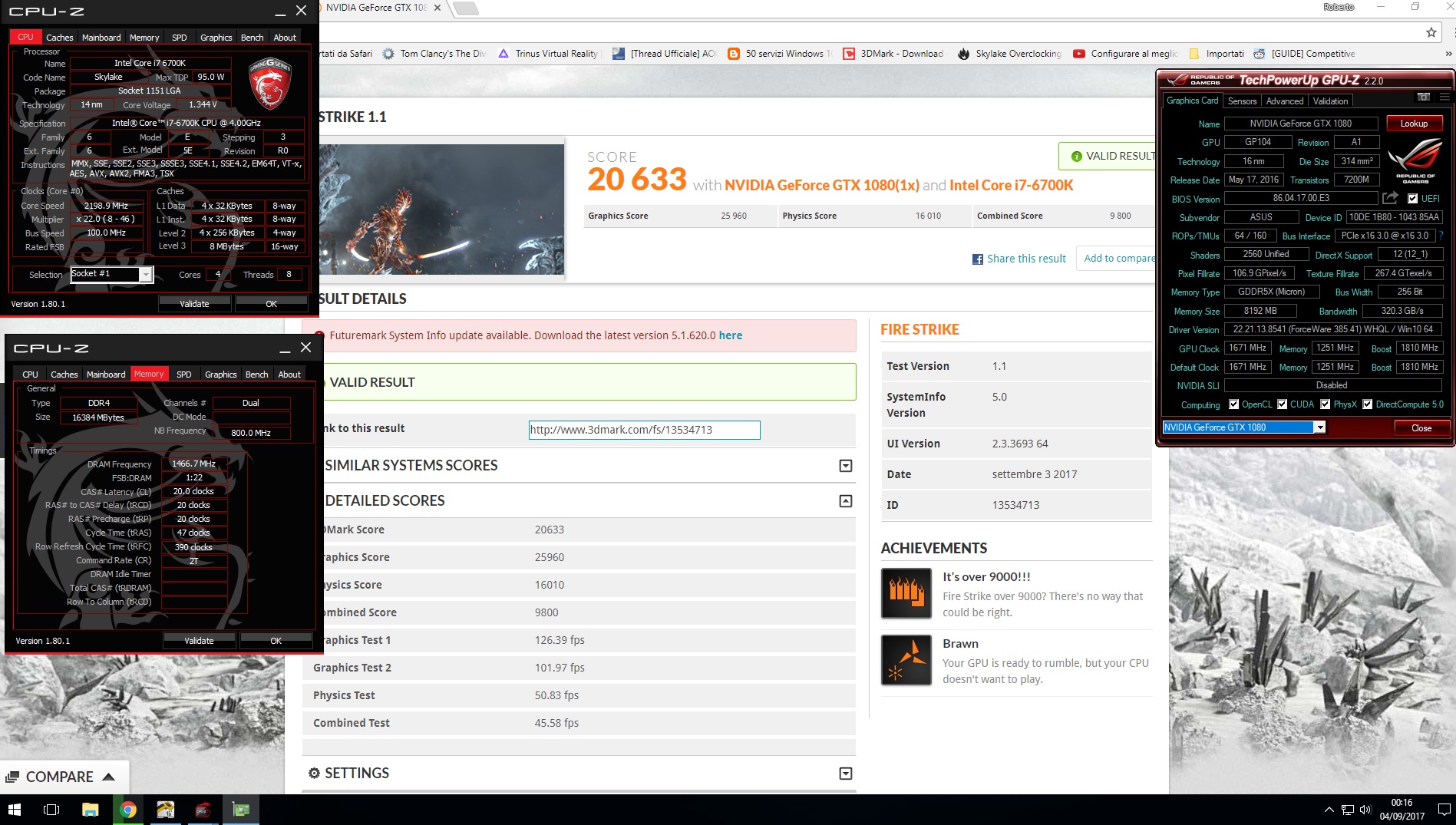
Task: Toggle the DirectCompute 5.0 checkbox
Action: click(x=1367, y=404)
